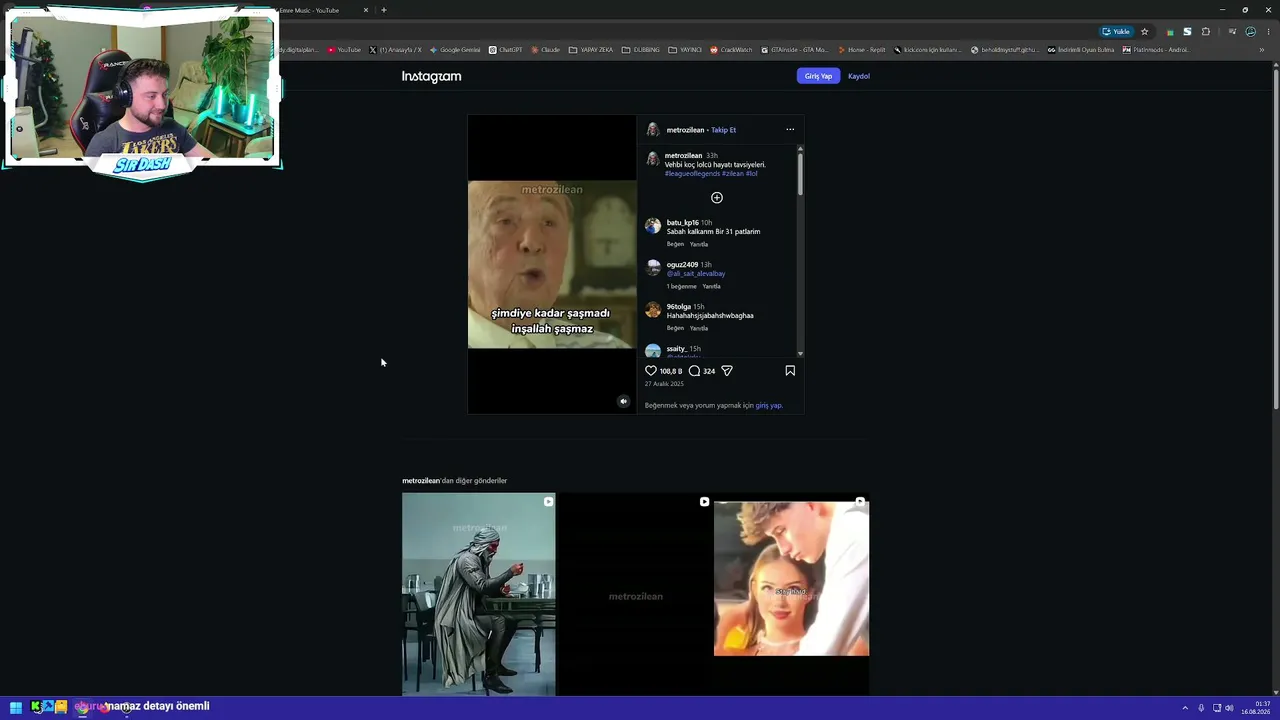The image size is (1280, 720).
Task: Click Beğen under batu_kp16 comment
Action: 675,244
